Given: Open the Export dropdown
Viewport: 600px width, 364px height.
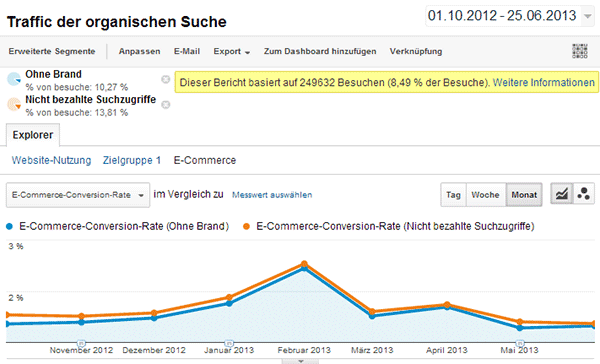Looking at the screenshot, I should click(232, 51).
